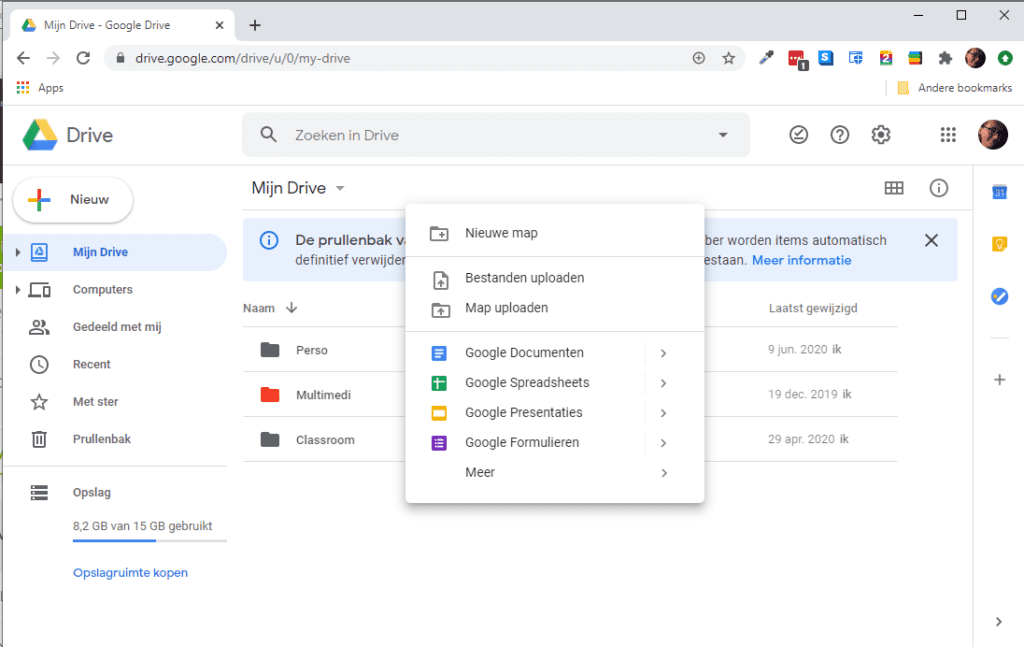Click browser back arrow

tap(24, 58)
